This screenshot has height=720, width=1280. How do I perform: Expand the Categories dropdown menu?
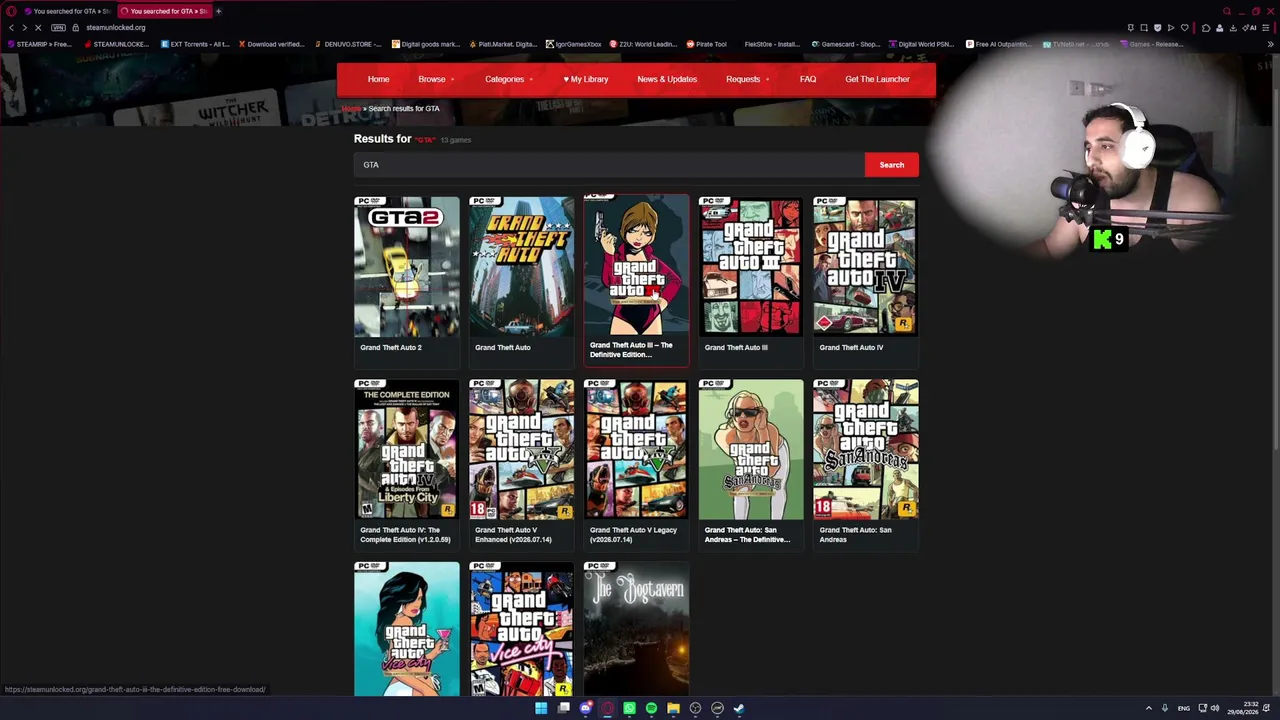(509, 79)
